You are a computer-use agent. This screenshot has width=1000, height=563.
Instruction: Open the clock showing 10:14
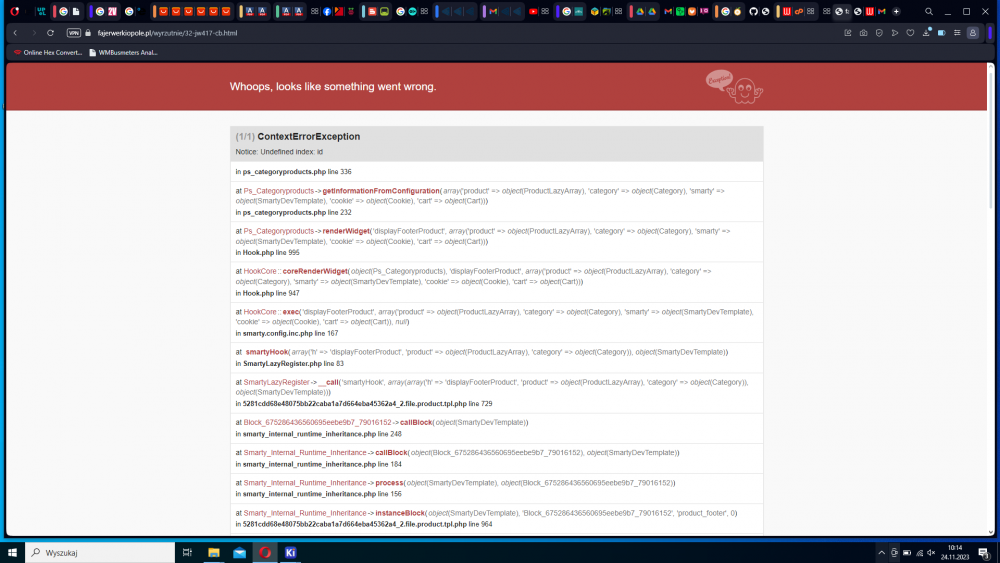pos(955,552)
